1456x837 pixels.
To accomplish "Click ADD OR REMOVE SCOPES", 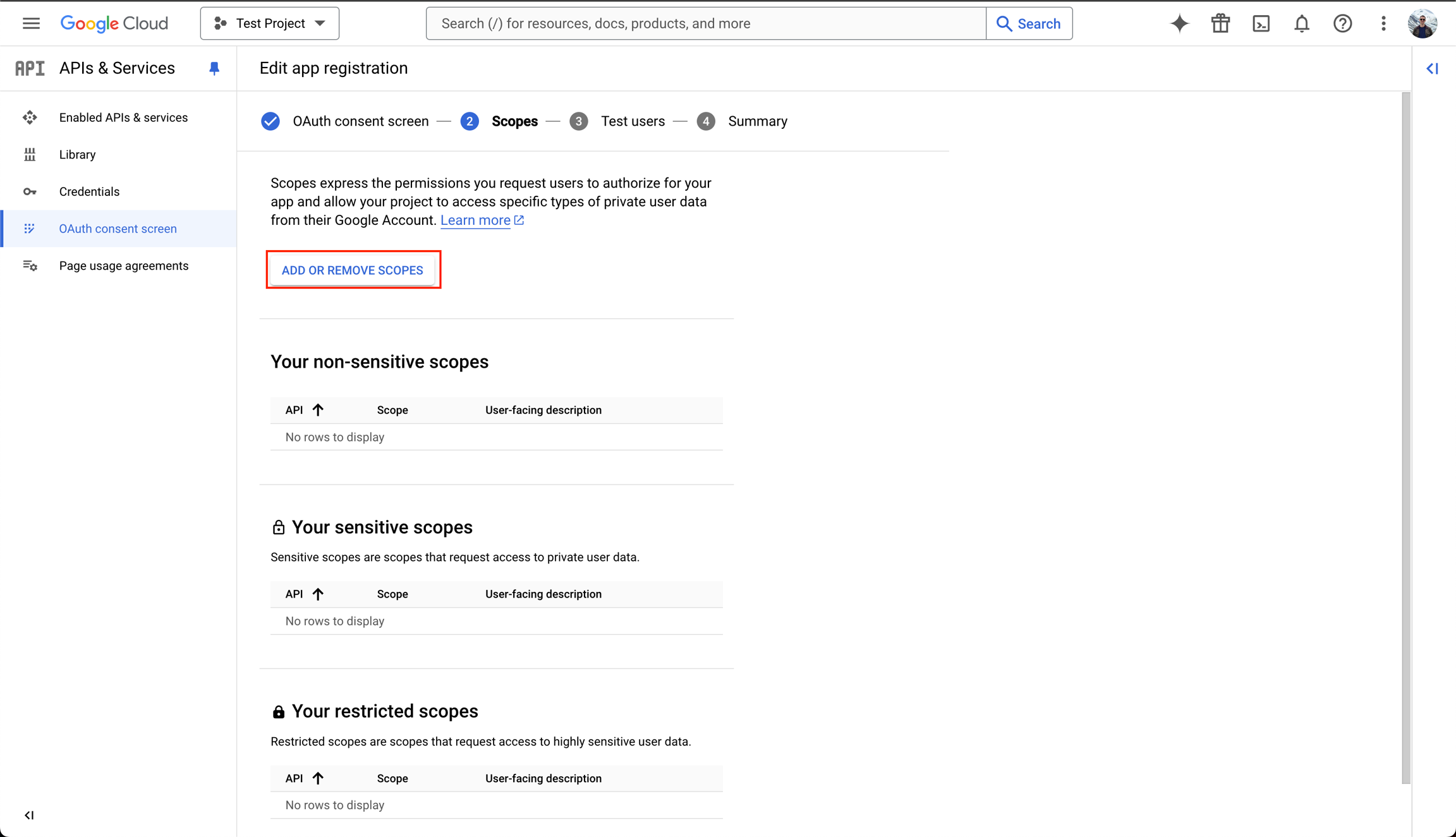I will pos(353,270).
